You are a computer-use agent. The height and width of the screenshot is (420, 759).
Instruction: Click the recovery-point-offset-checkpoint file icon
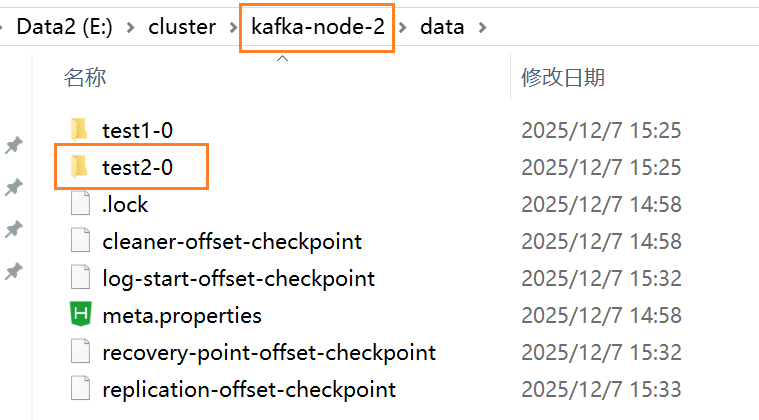click(x=80, y=353)
